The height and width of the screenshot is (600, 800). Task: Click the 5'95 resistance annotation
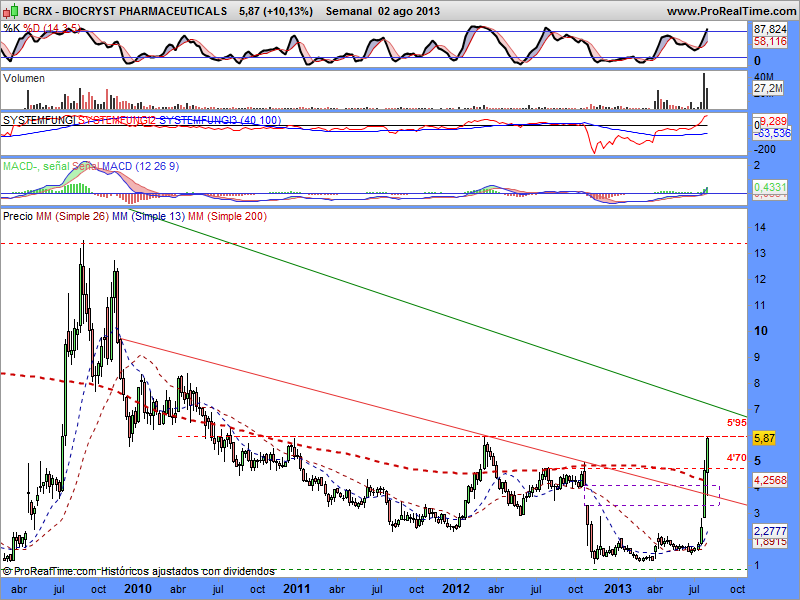(x=737, y=422)
